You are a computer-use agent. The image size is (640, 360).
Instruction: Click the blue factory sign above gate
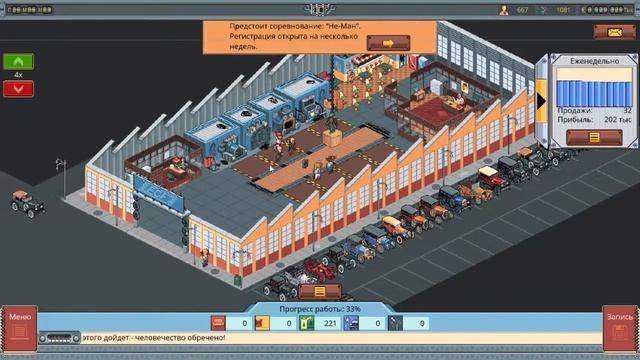pos(158,194)
